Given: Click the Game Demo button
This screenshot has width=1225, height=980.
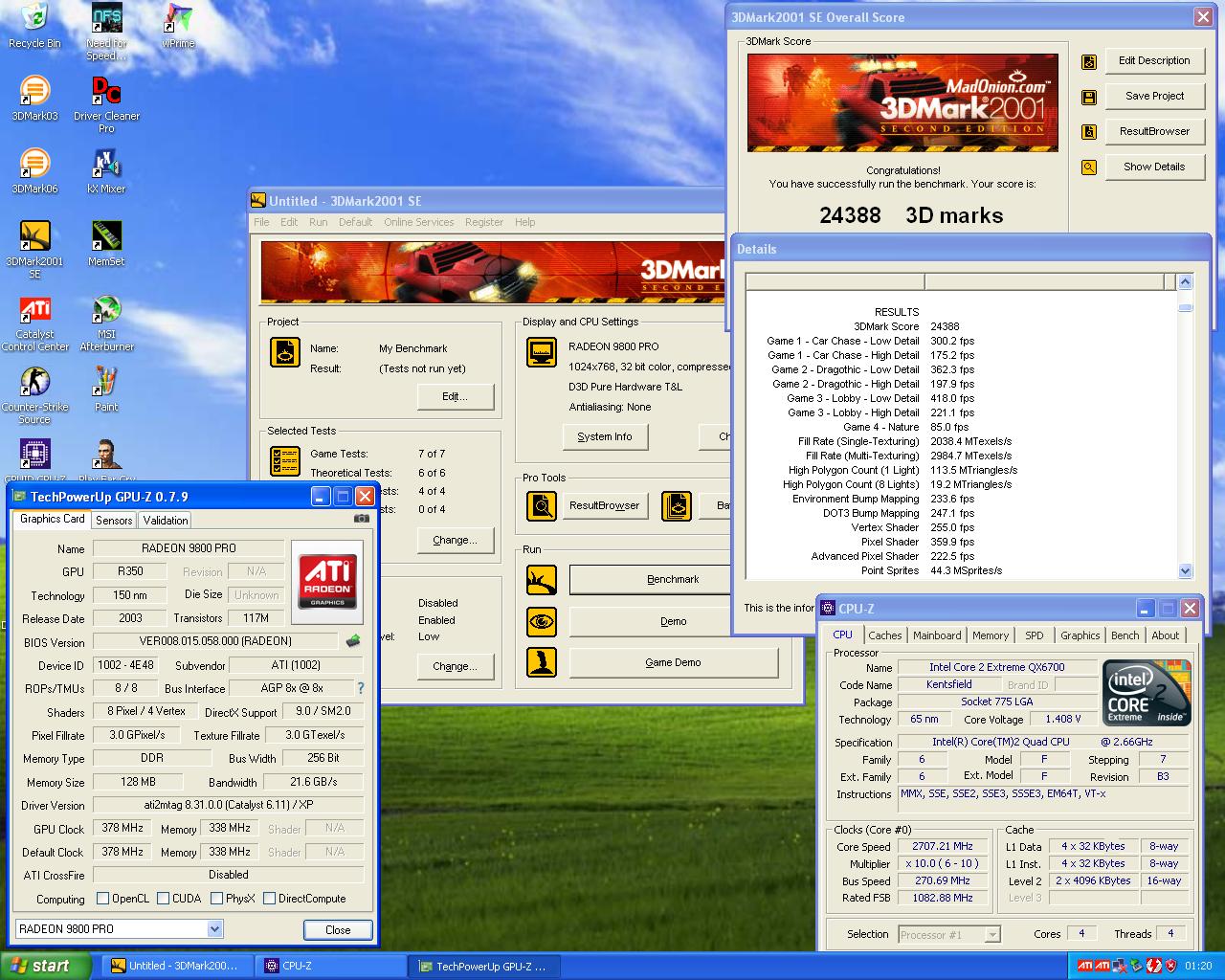Looking at the screenshot, I should [x=673, y=662].
